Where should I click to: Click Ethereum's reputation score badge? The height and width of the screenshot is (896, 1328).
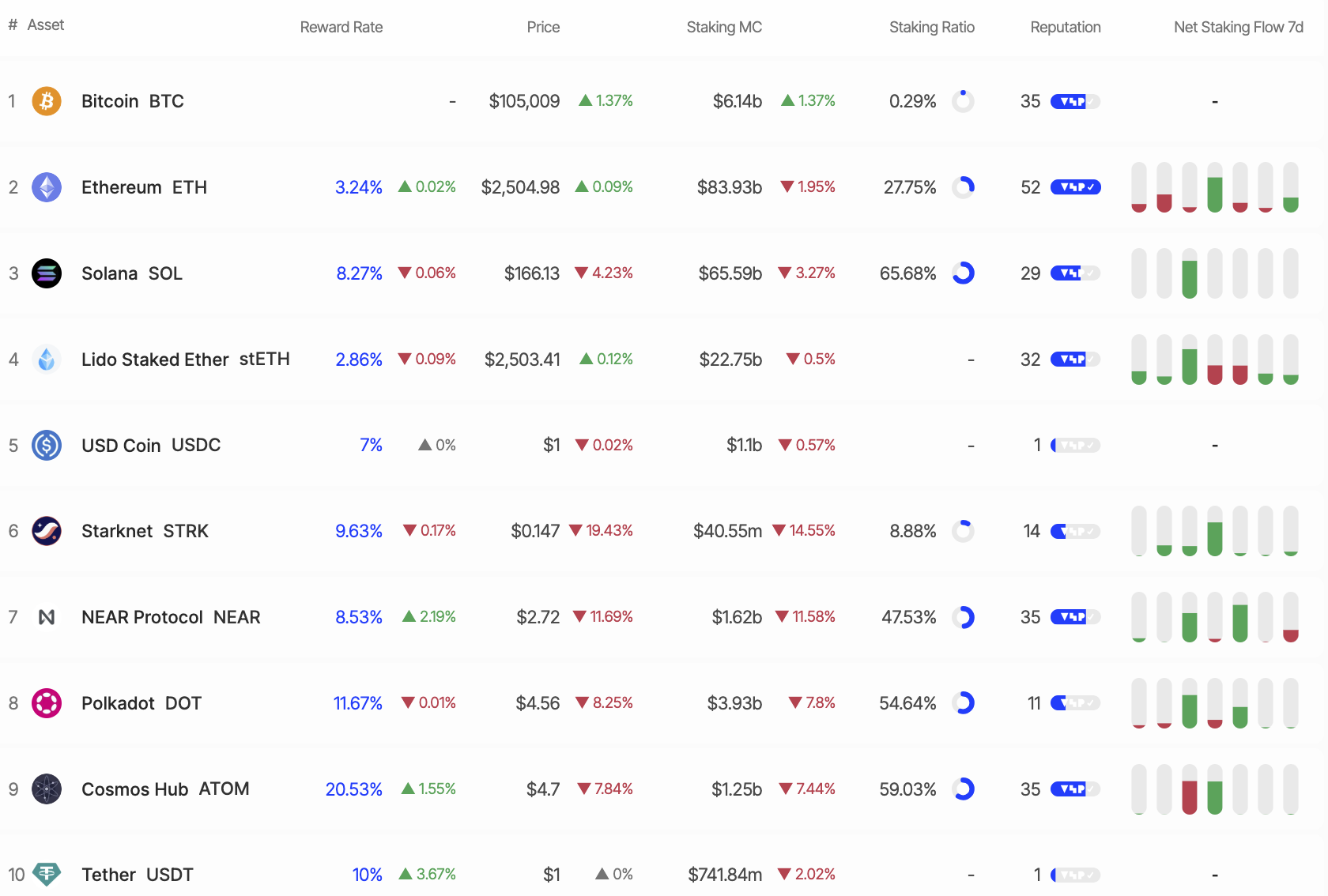coord(1075,187)
